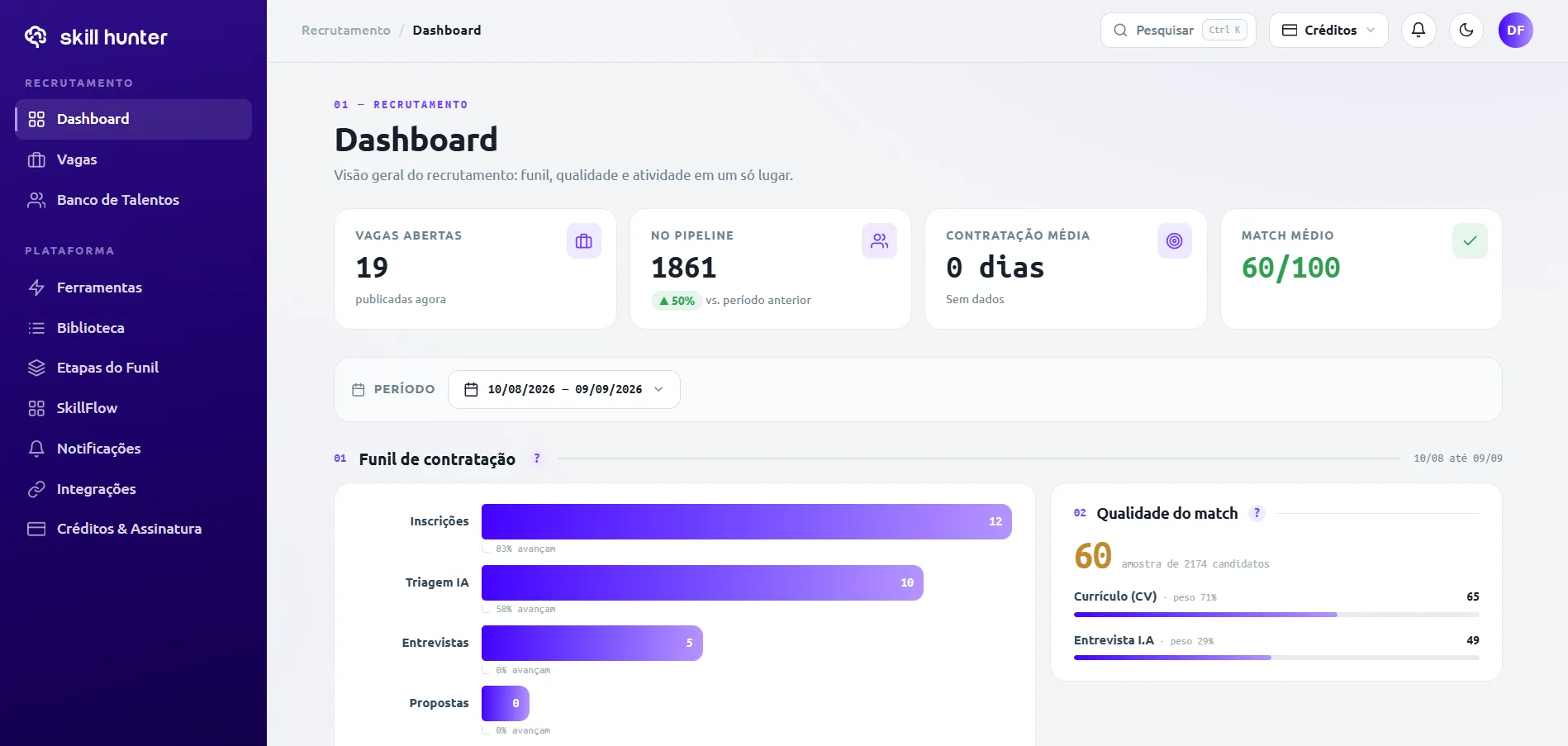
Task: Go to Integrações page
Action: click(134, 489)
